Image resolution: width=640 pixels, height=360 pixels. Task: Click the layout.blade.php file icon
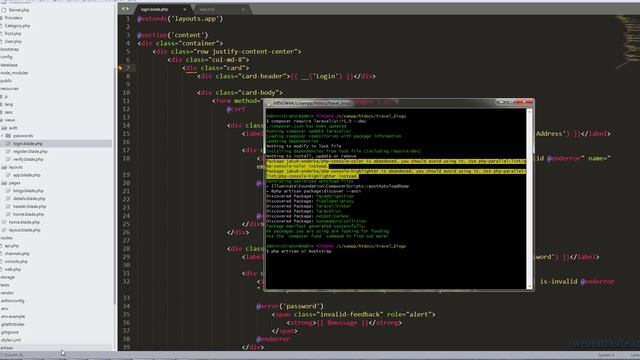tap(4, 230)
